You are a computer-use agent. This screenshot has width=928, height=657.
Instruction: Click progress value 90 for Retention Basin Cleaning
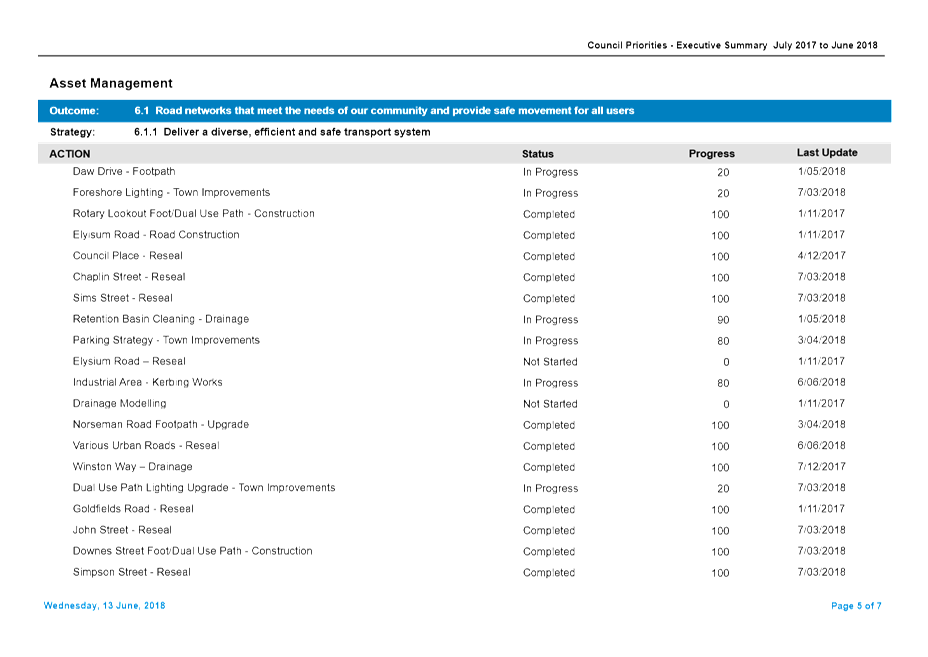point(723,320)
